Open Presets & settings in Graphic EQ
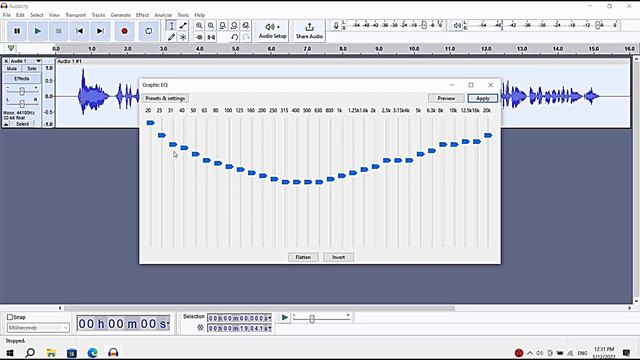This screenshot has width=640, height=360. (x=165, y=98)
